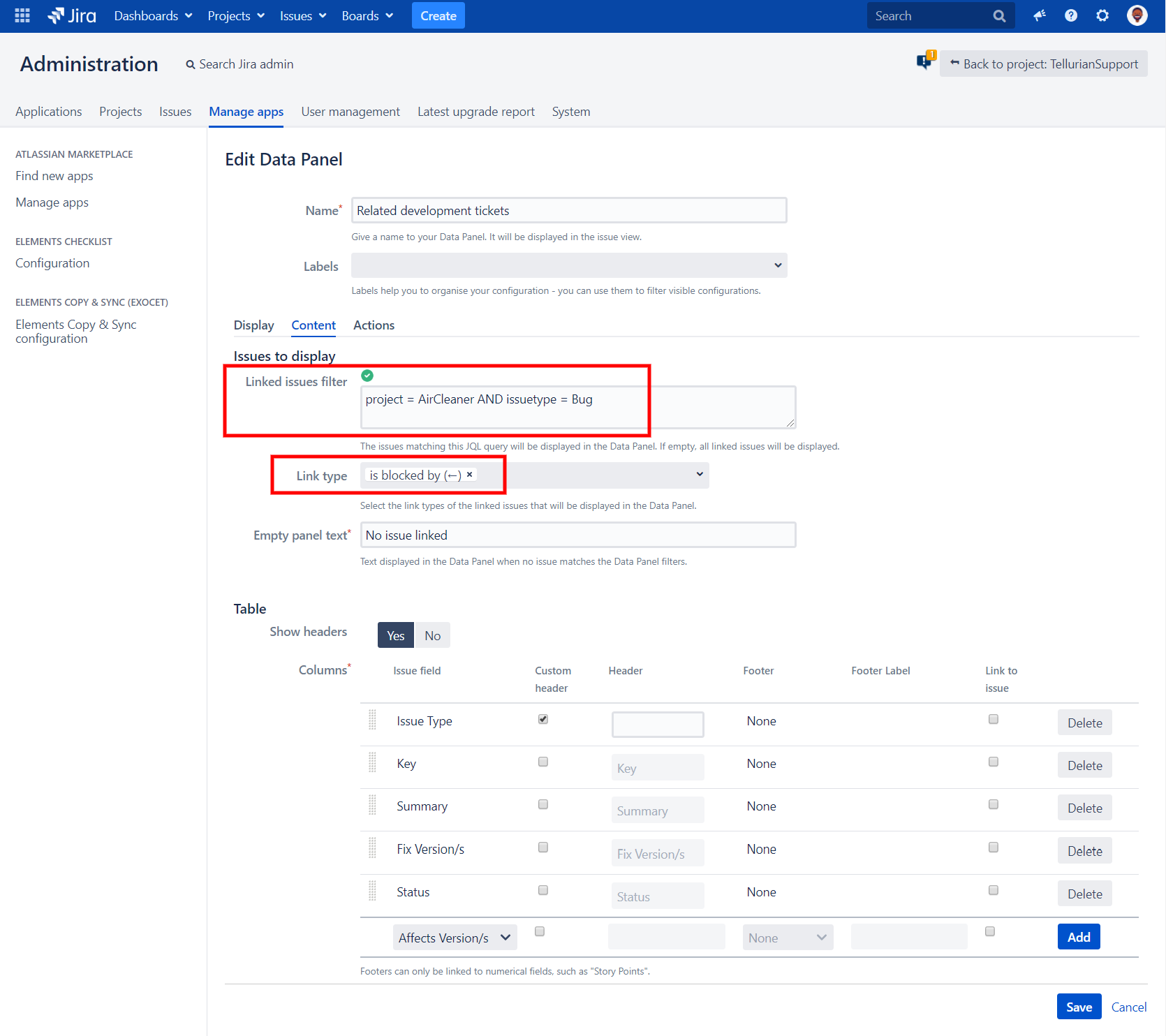
Task: Open your profile avatar
Action: [x=1137, y=15]
